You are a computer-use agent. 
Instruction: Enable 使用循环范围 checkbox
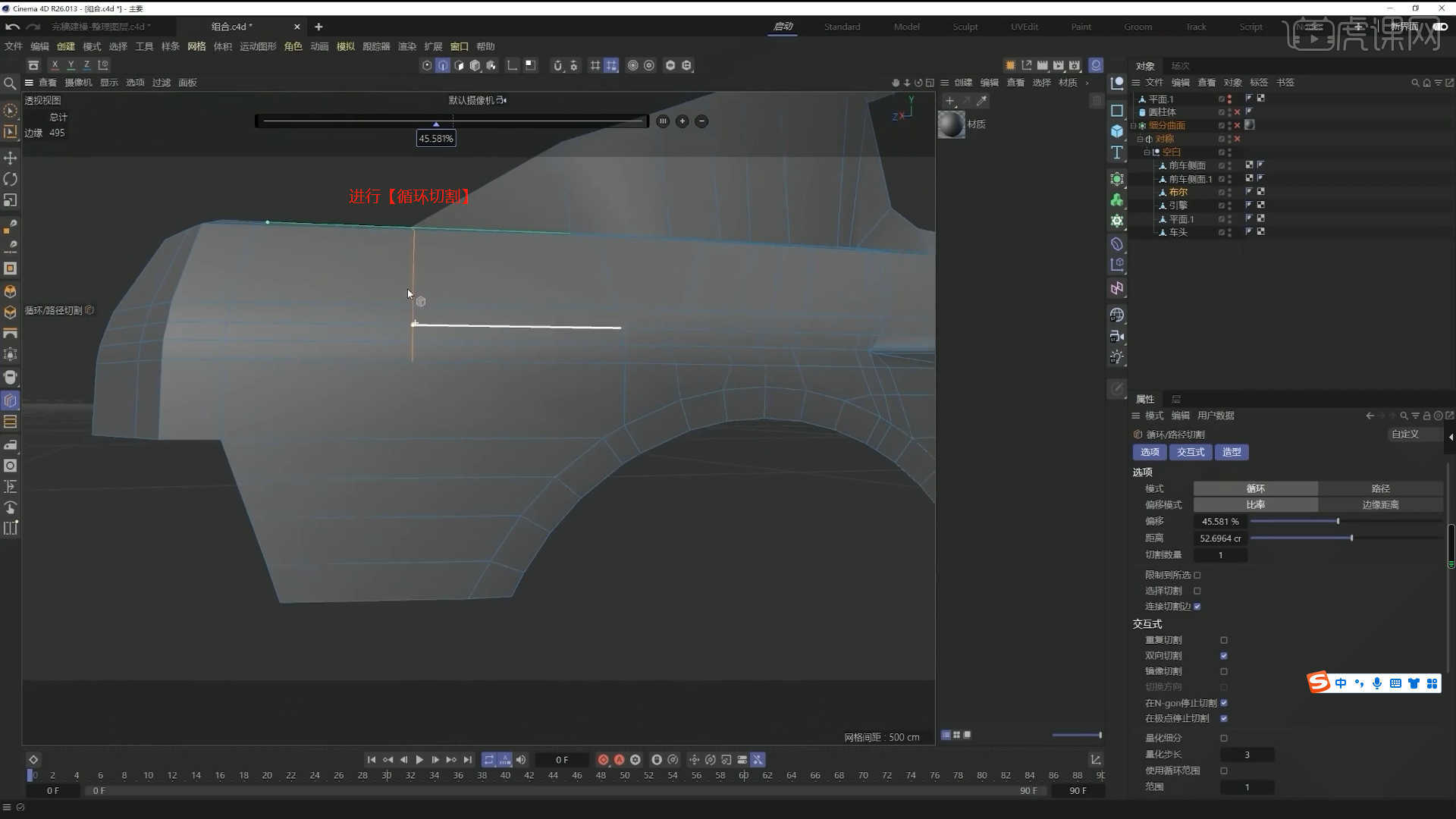tap(1224, 771)
